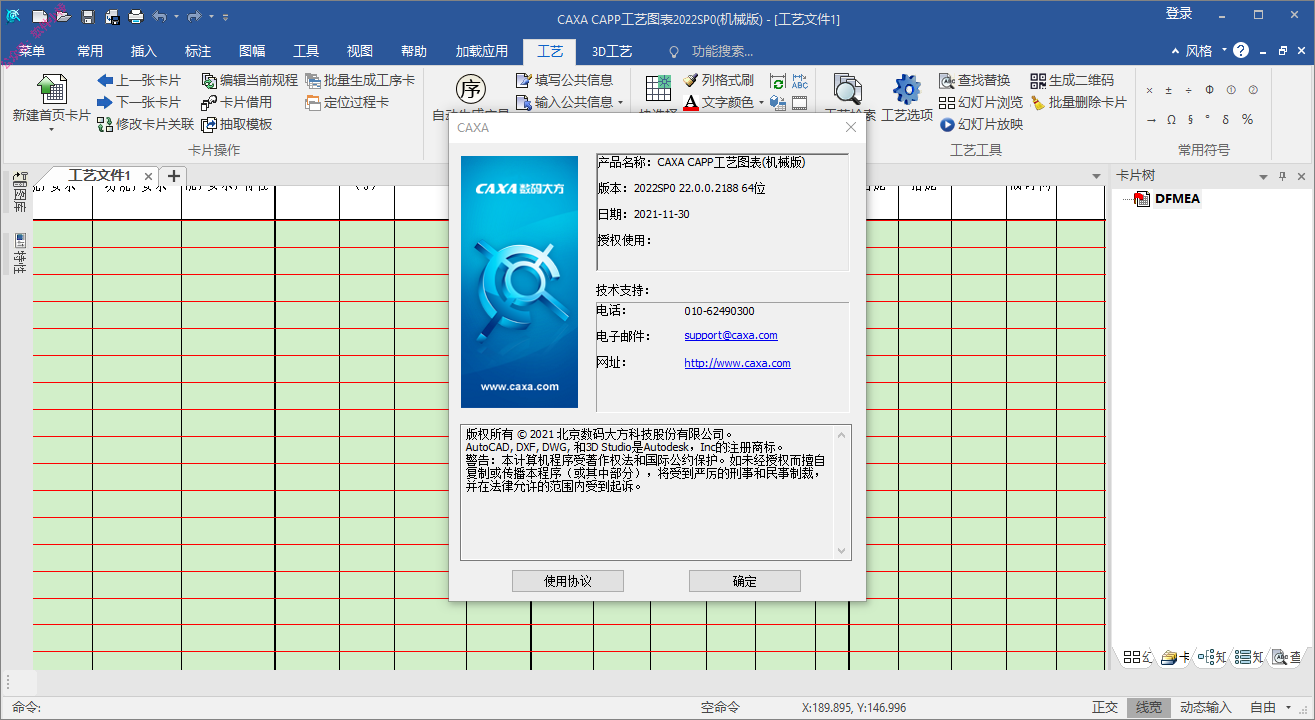
Task: Toggle 动态输入 in status bar
Action: click(1205, 707)
